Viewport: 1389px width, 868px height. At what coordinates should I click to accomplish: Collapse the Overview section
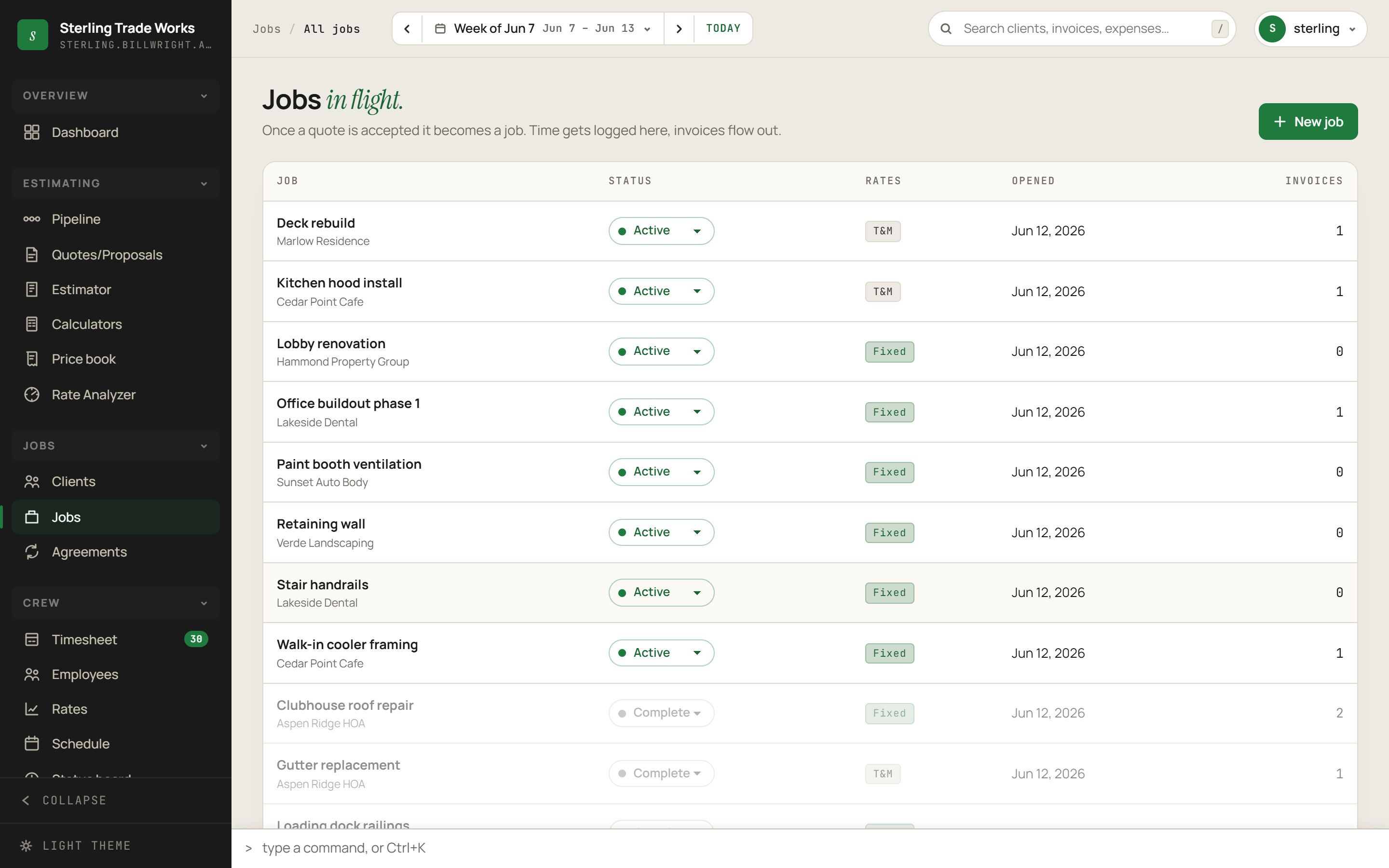tap(115, 96)
